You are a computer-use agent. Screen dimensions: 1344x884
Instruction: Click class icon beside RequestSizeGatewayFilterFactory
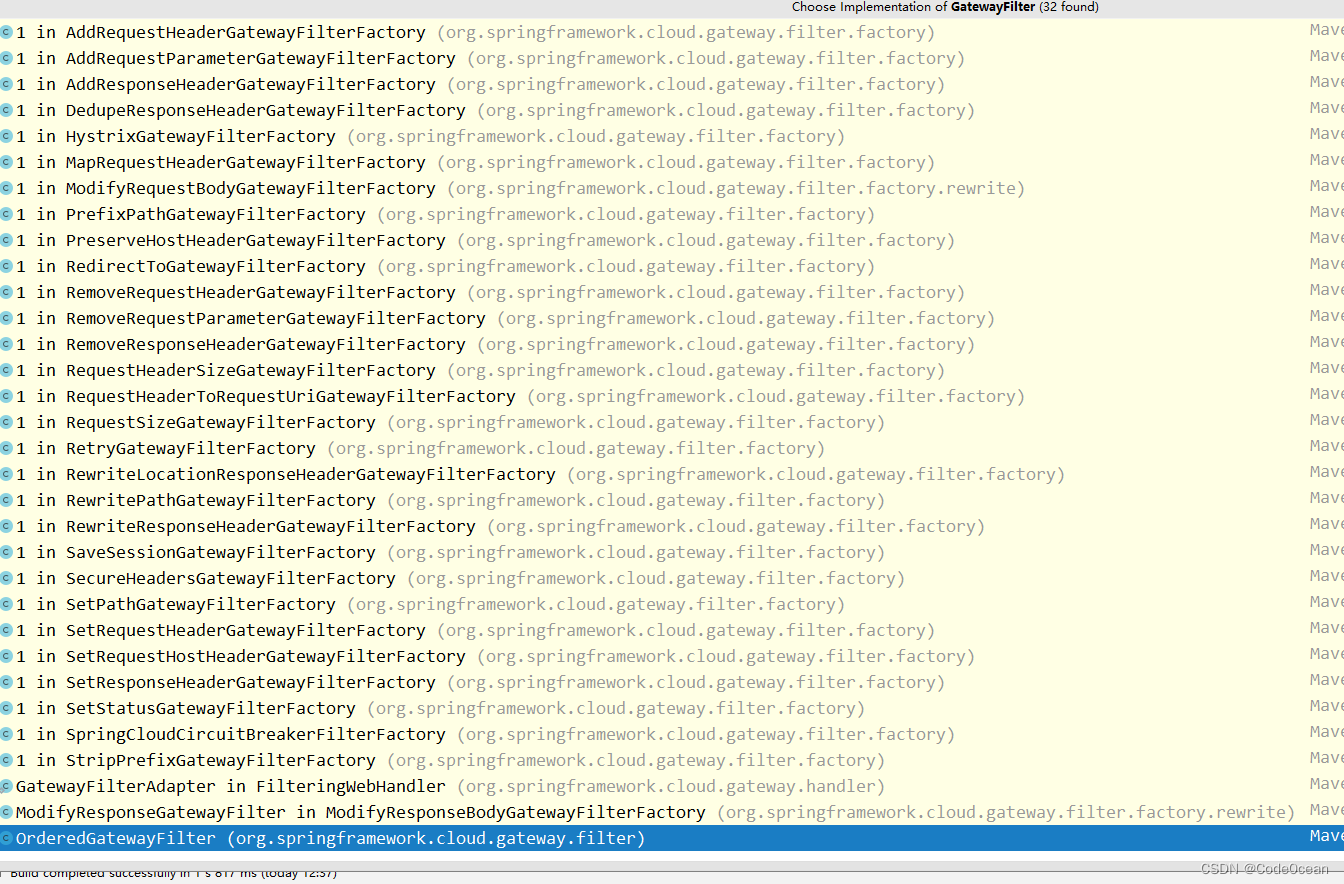6,422
